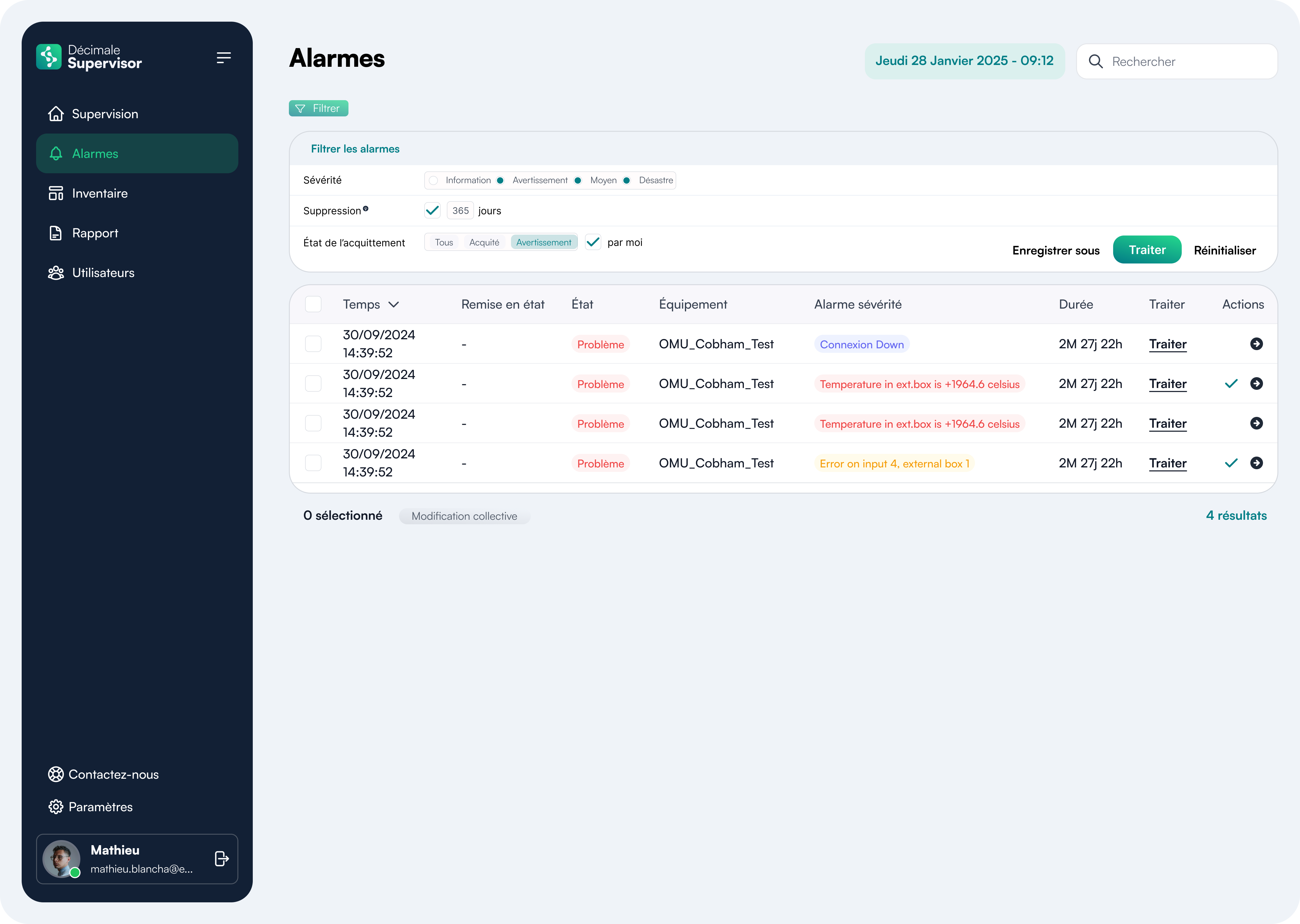Image resolution: width=1300 pixels, height=924 pixels.
Task: Click the Contactez-nous lifebuoy icon
Action: 56,775
